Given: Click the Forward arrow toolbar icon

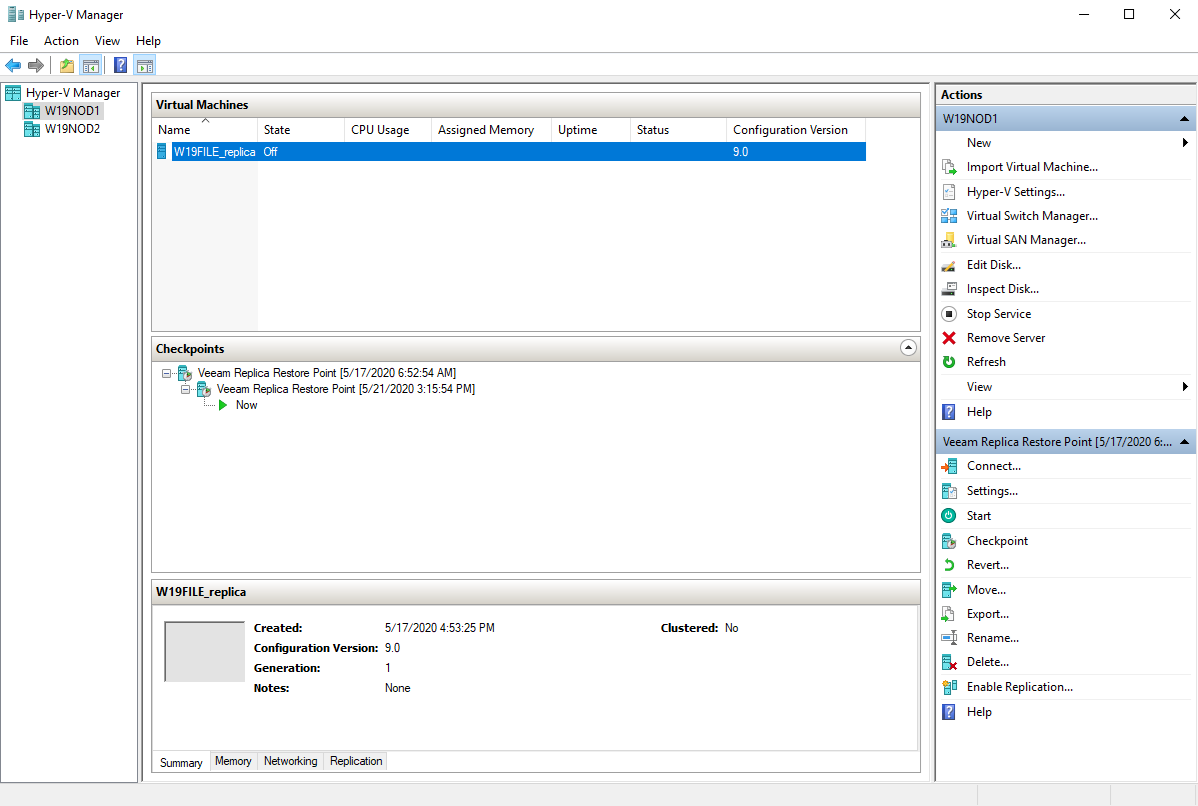Looking at the screenshot, I should click(36, 66).
